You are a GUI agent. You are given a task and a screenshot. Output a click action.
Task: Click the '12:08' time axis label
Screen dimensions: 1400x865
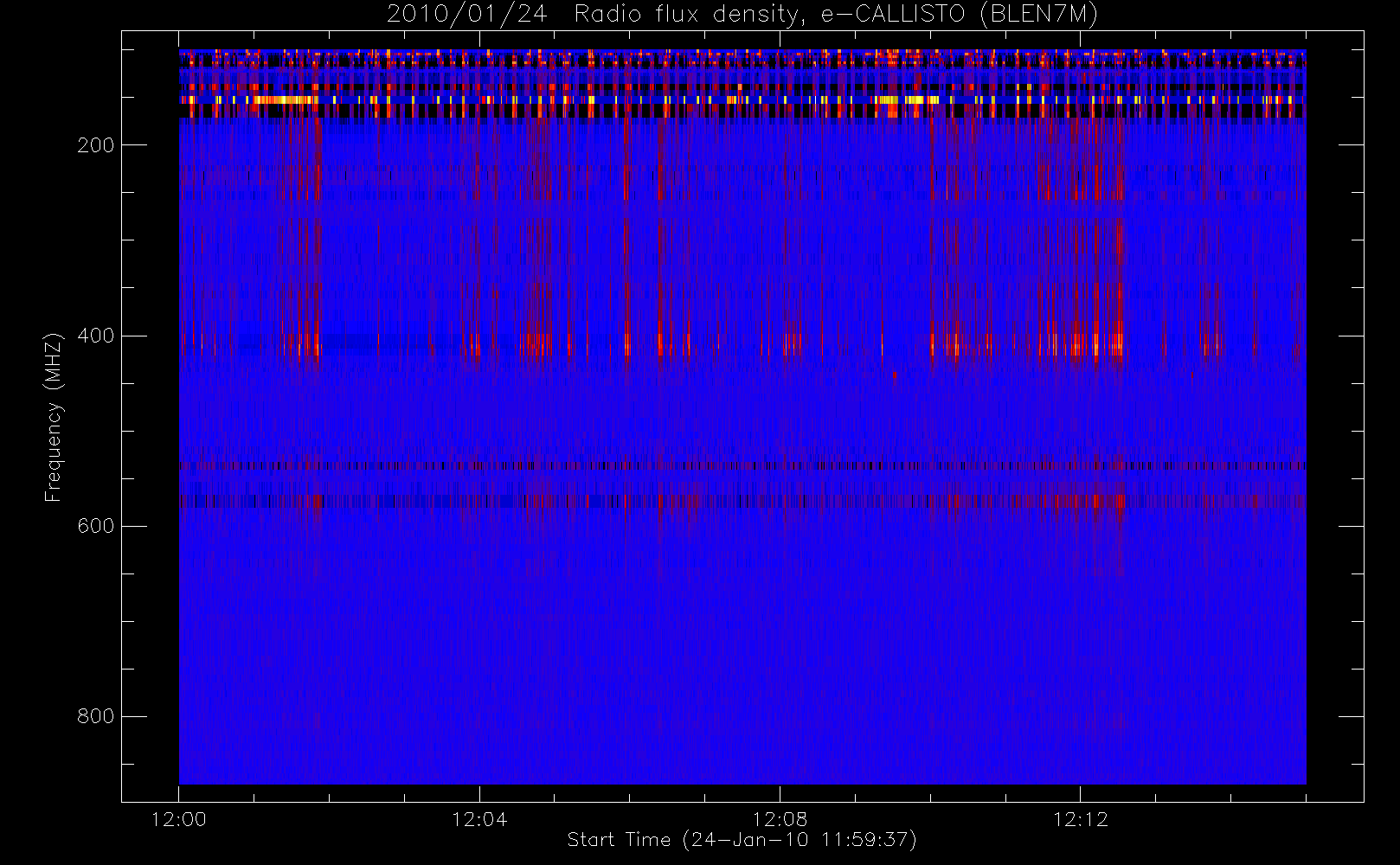780,819
